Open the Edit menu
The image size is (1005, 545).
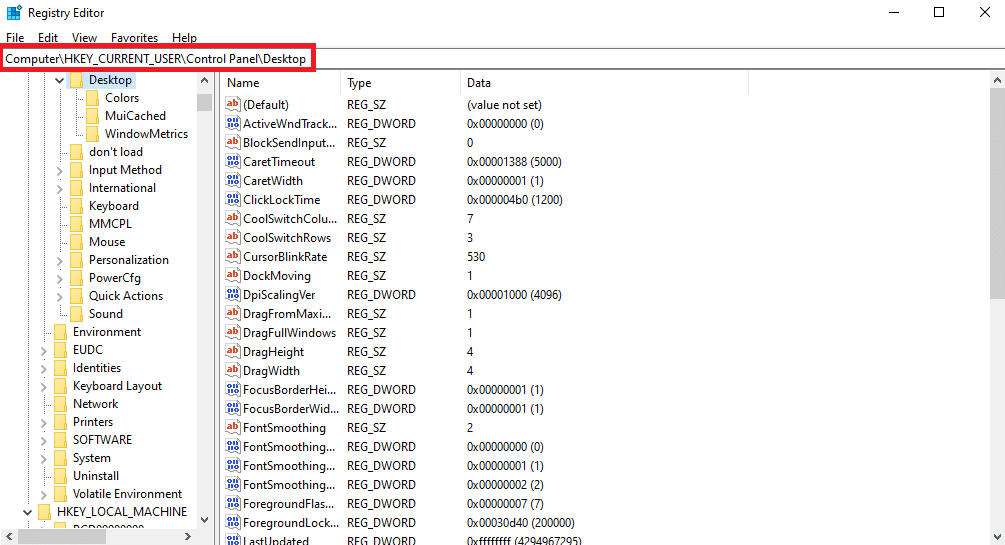[47, 38]
